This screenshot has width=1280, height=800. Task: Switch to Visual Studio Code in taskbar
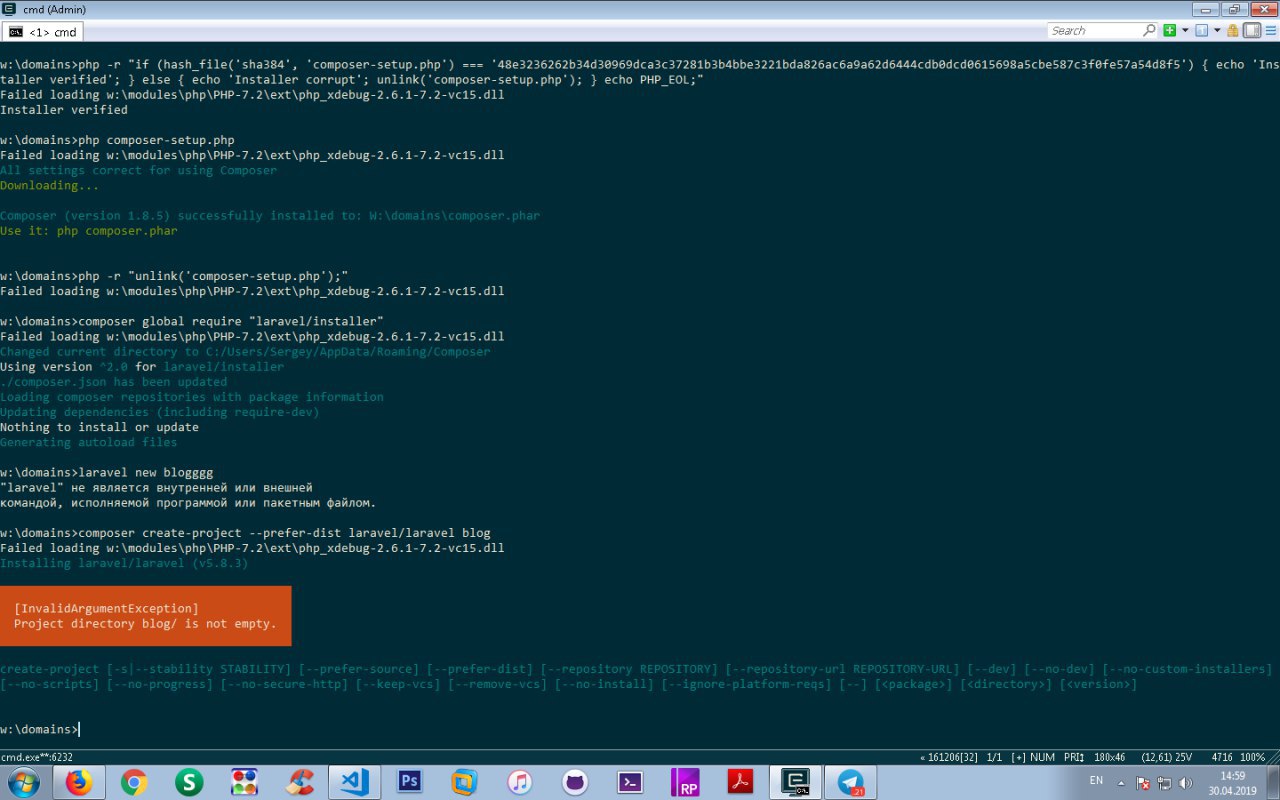pyautogui.click(x=354, y=782)
